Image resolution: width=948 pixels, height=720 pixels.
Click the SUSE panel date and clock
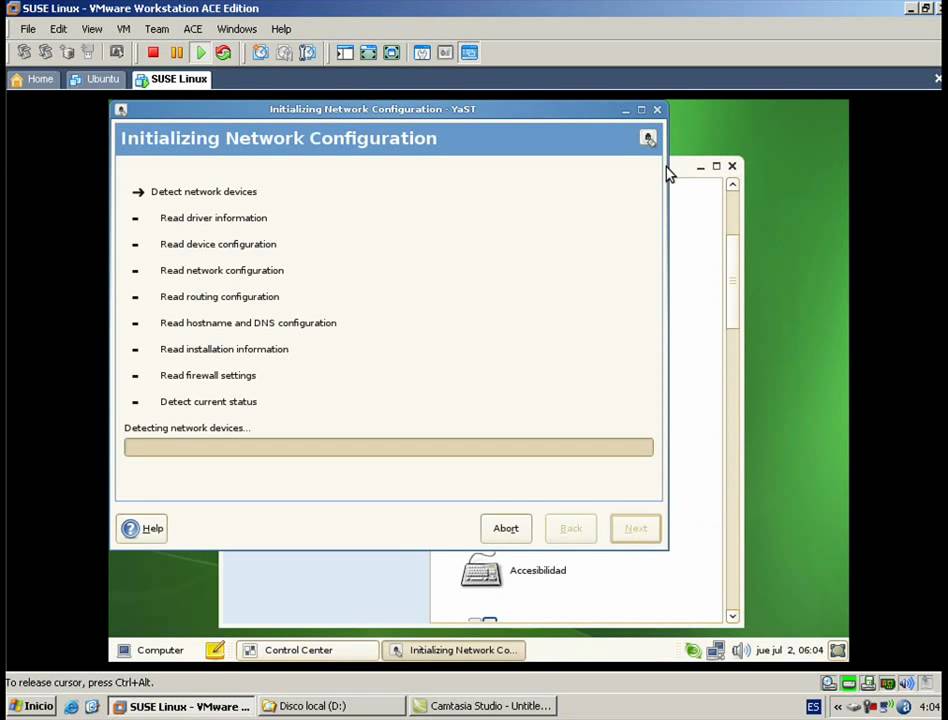pyautogui.click(x=790, y=650)
